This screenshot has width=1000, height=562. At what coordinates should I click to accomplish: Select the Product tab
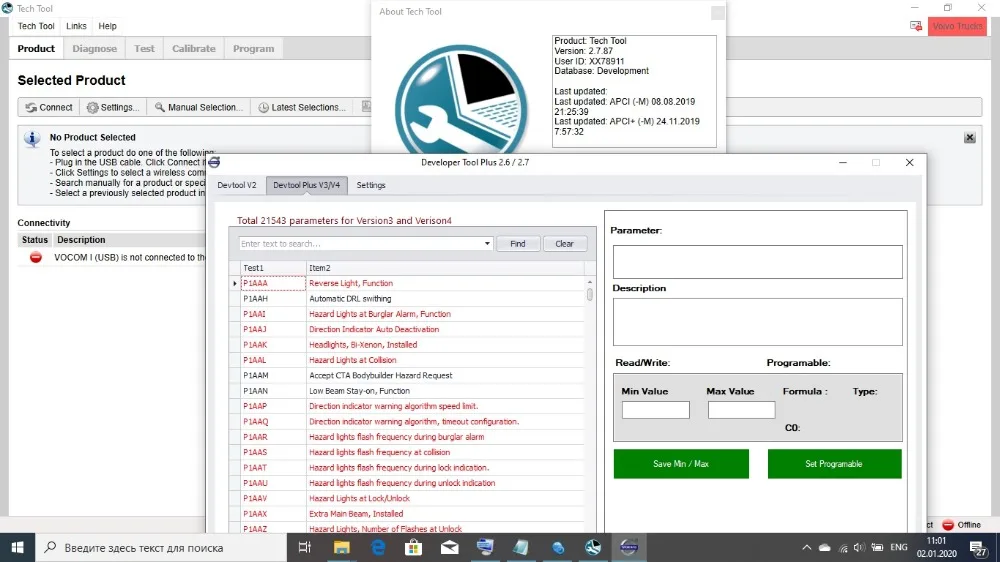tap(36, 48)
